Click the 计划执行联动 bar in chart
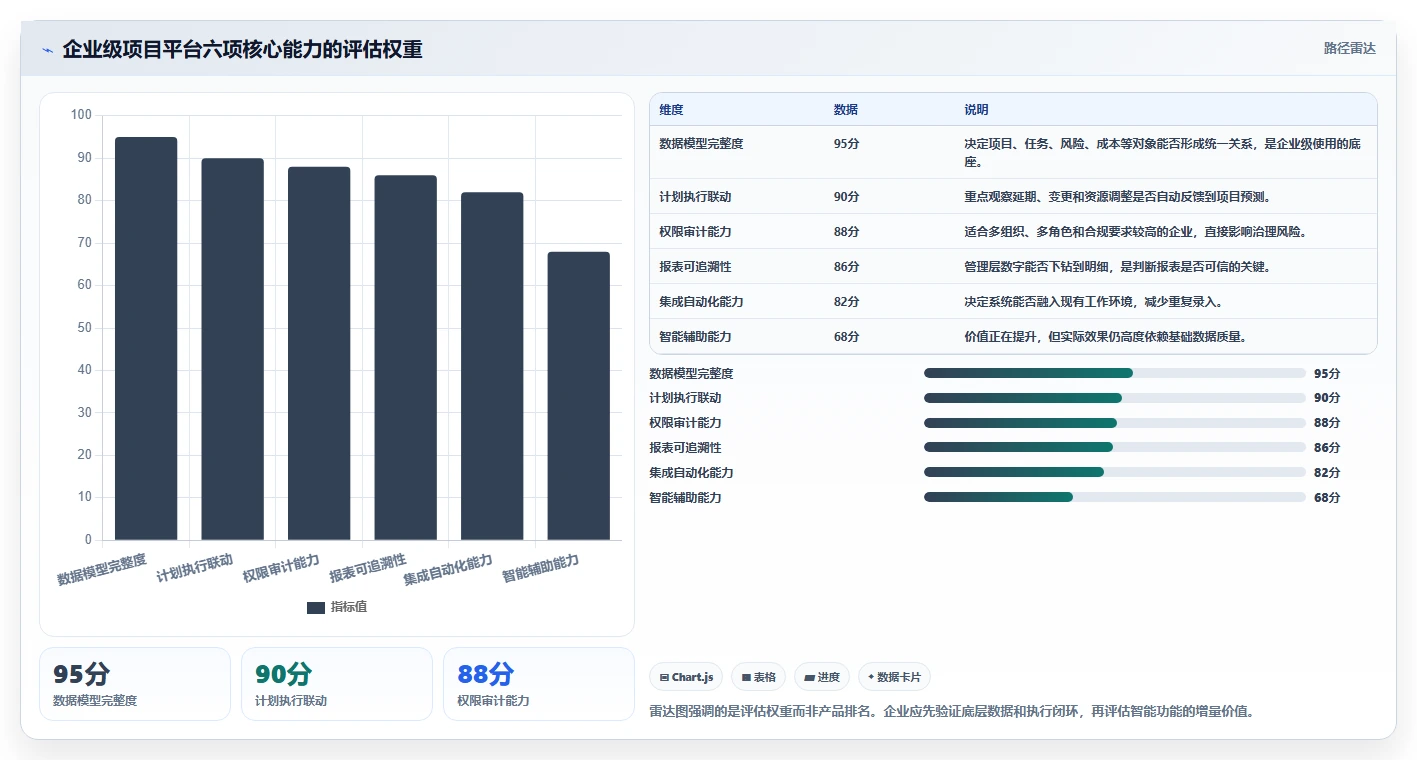Image resolution: width=1417 pixels, height=760 pixels. click(x=233, y=349)
